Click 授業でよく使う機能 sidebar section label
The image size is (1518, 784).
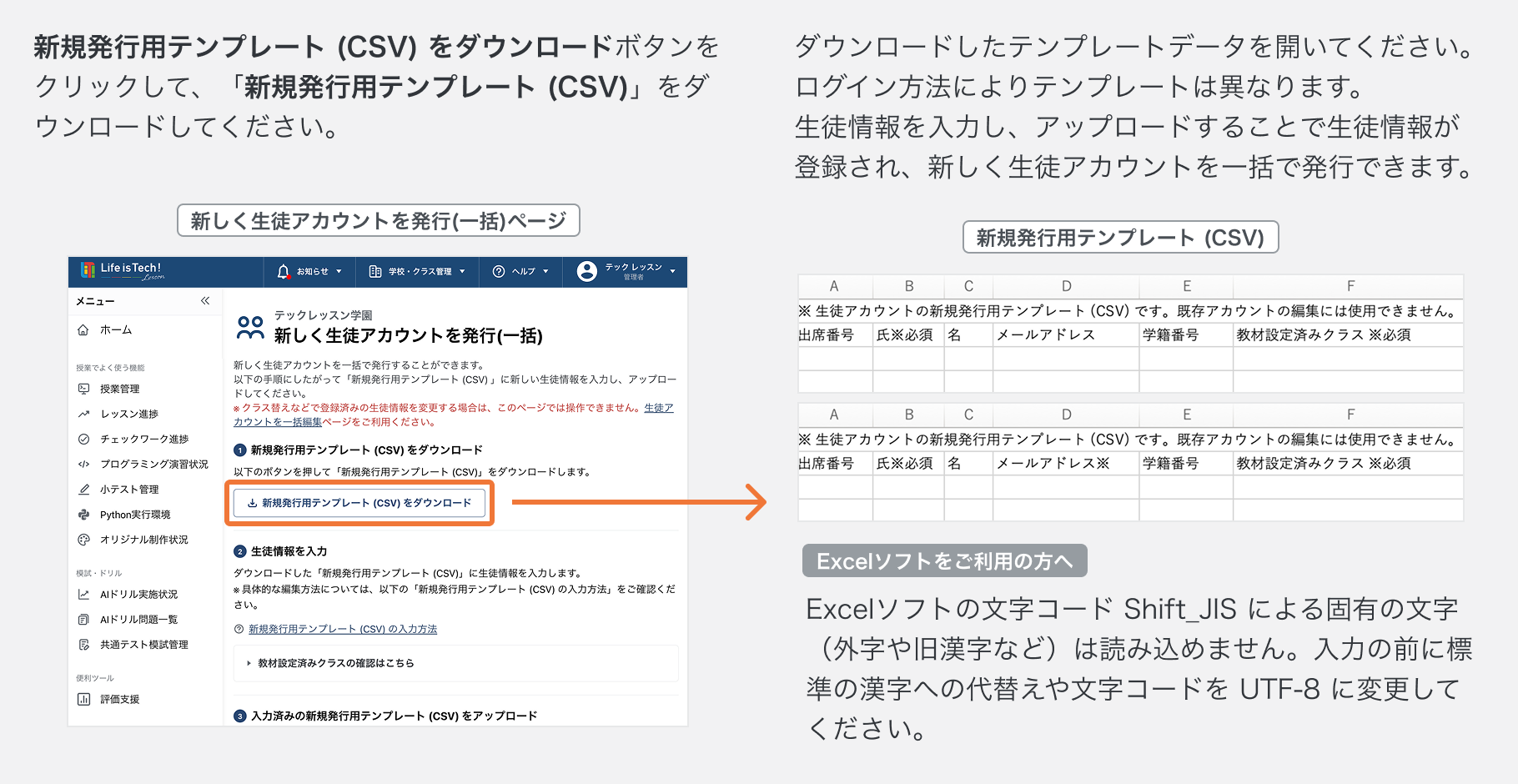tap(110, 368)
